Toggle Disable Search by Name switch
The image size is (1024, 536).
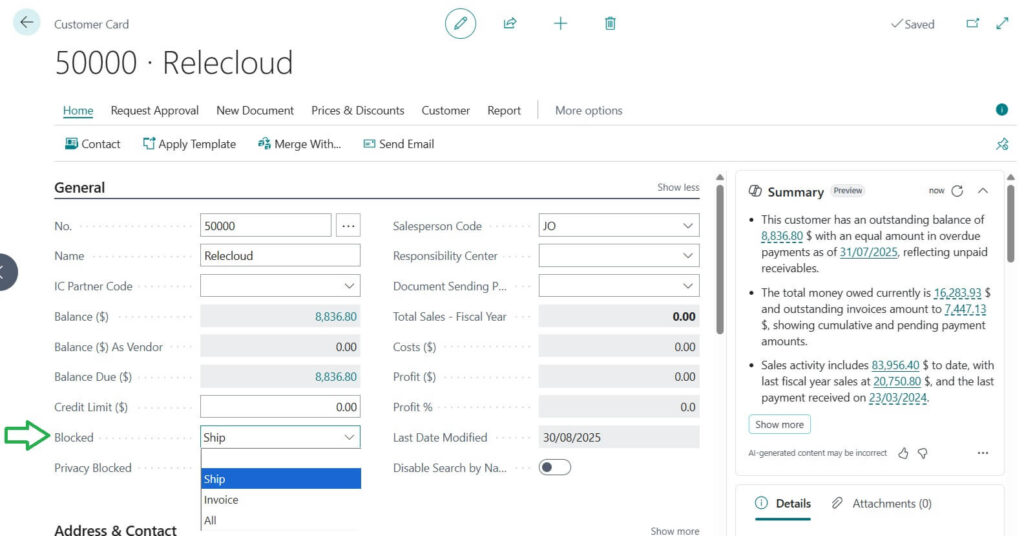click(555, 467)
